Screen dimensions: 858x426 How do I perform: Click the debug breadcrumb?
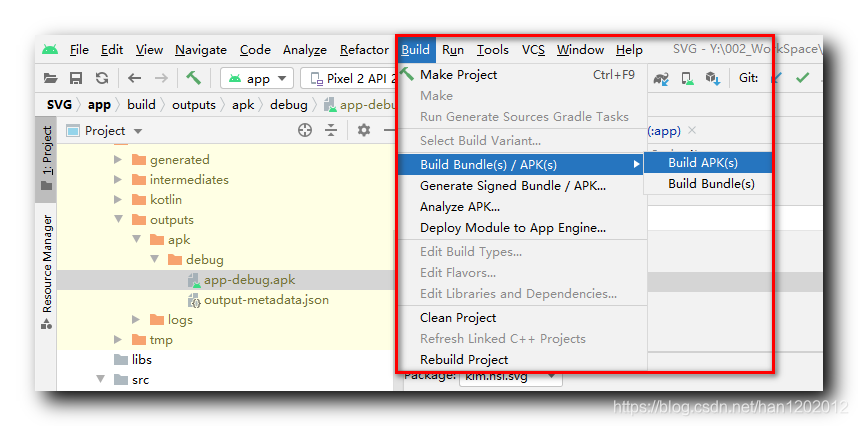coord(288,104)
